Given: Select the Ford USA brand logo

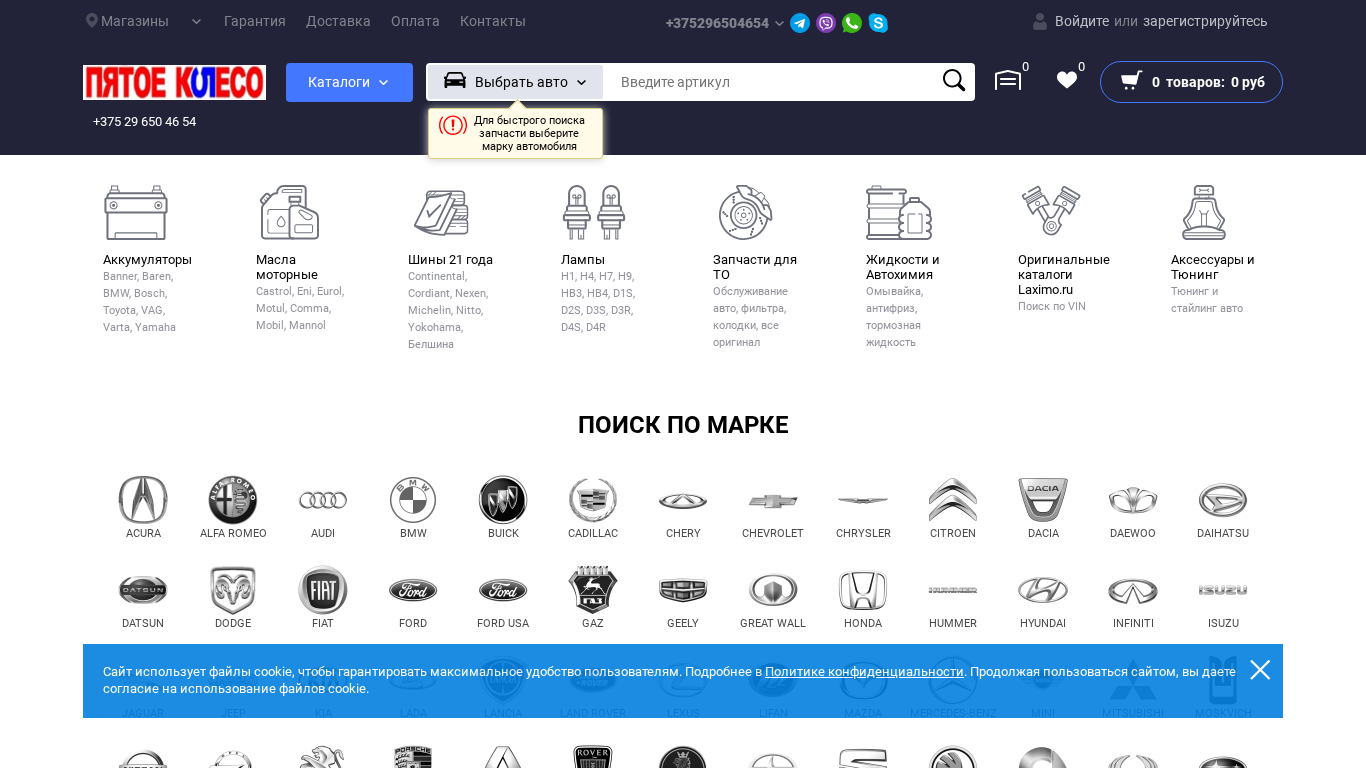Looking at the screenshot, I should [x=503, y=590].
